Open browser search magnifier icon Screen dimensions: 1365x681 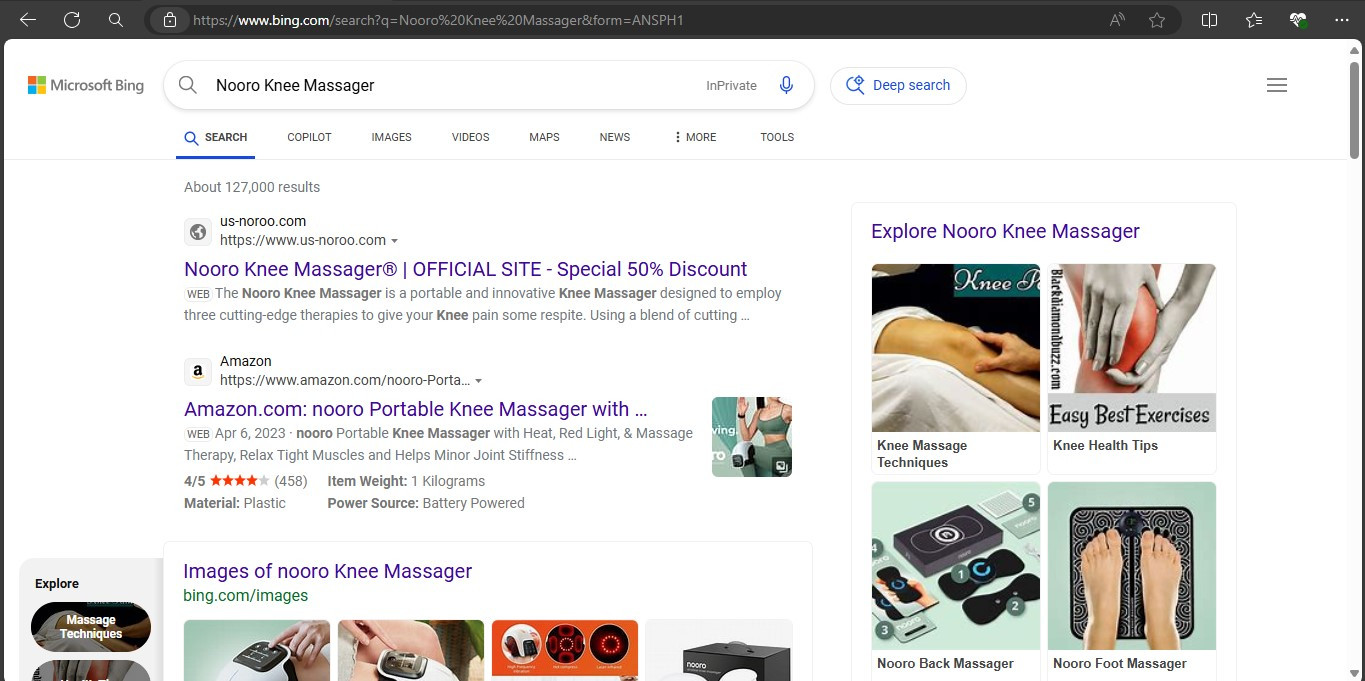pyautogui.click(x=116, y=20)
